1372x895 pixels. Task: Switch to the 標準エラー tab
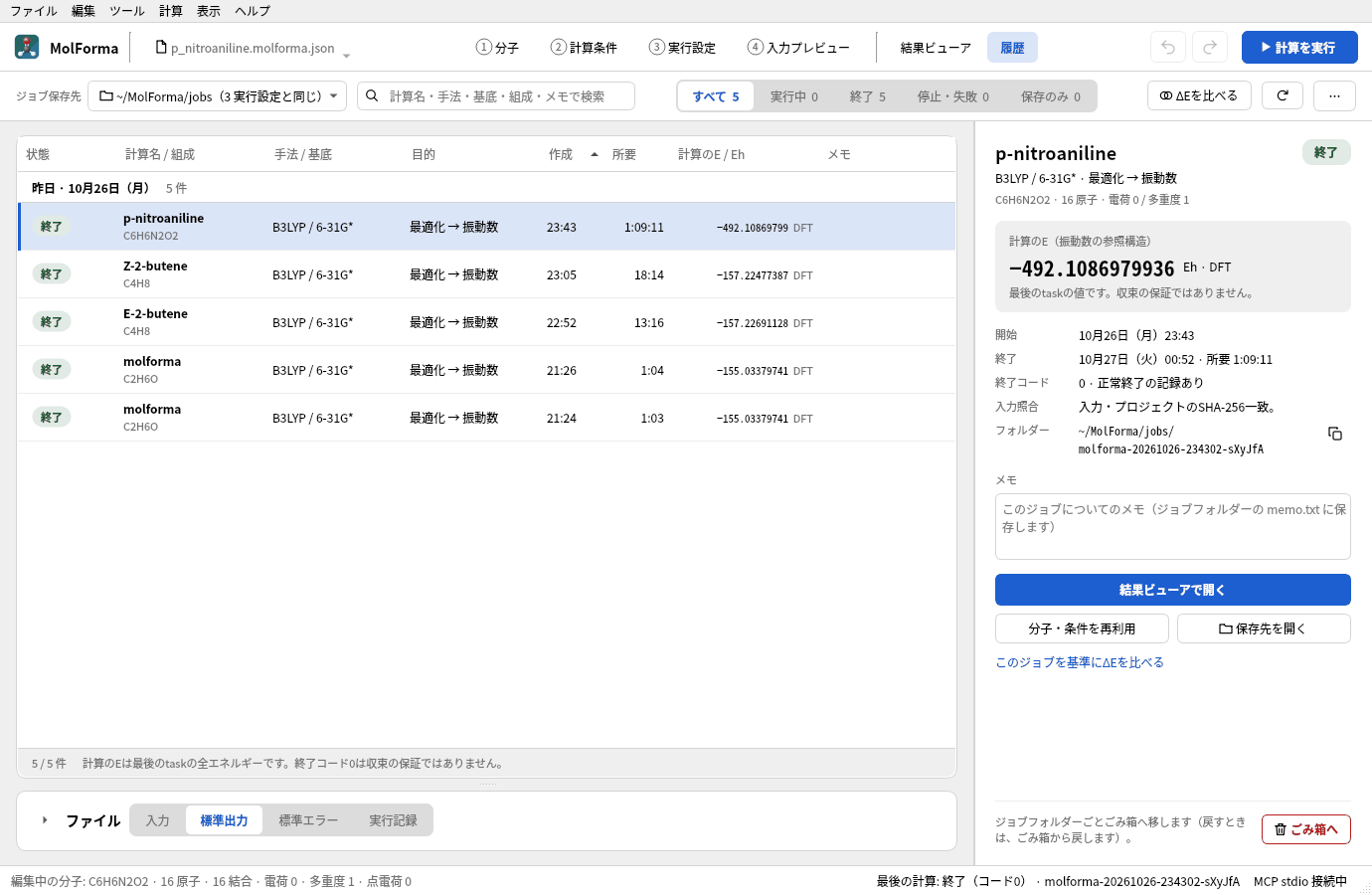308,820
